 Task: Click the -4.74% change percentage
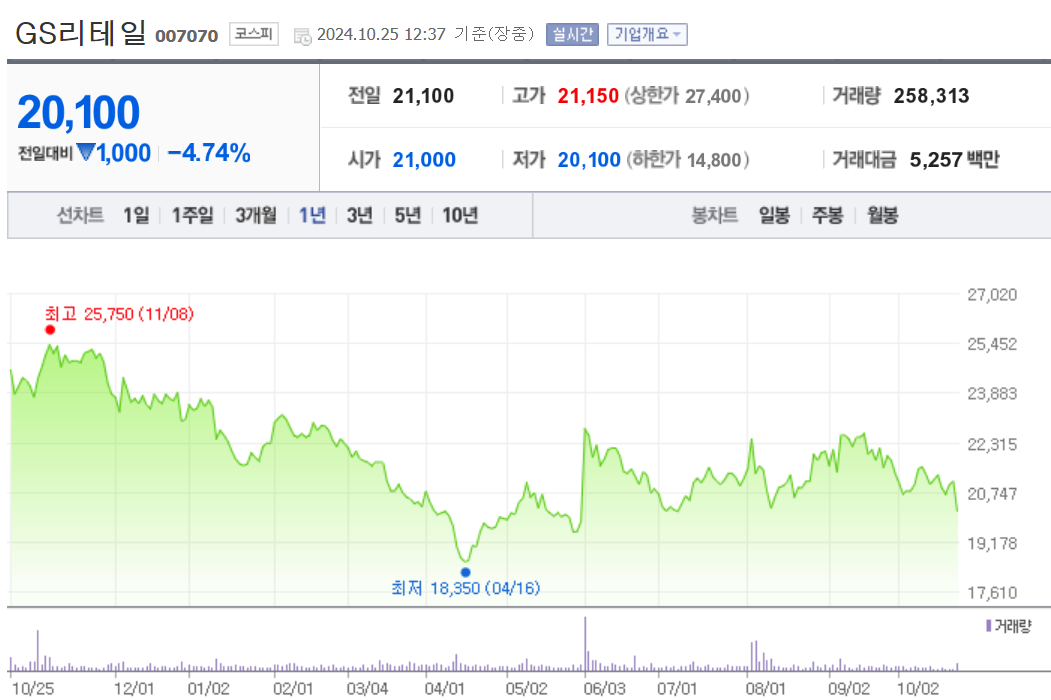click(x=208, y=153)
